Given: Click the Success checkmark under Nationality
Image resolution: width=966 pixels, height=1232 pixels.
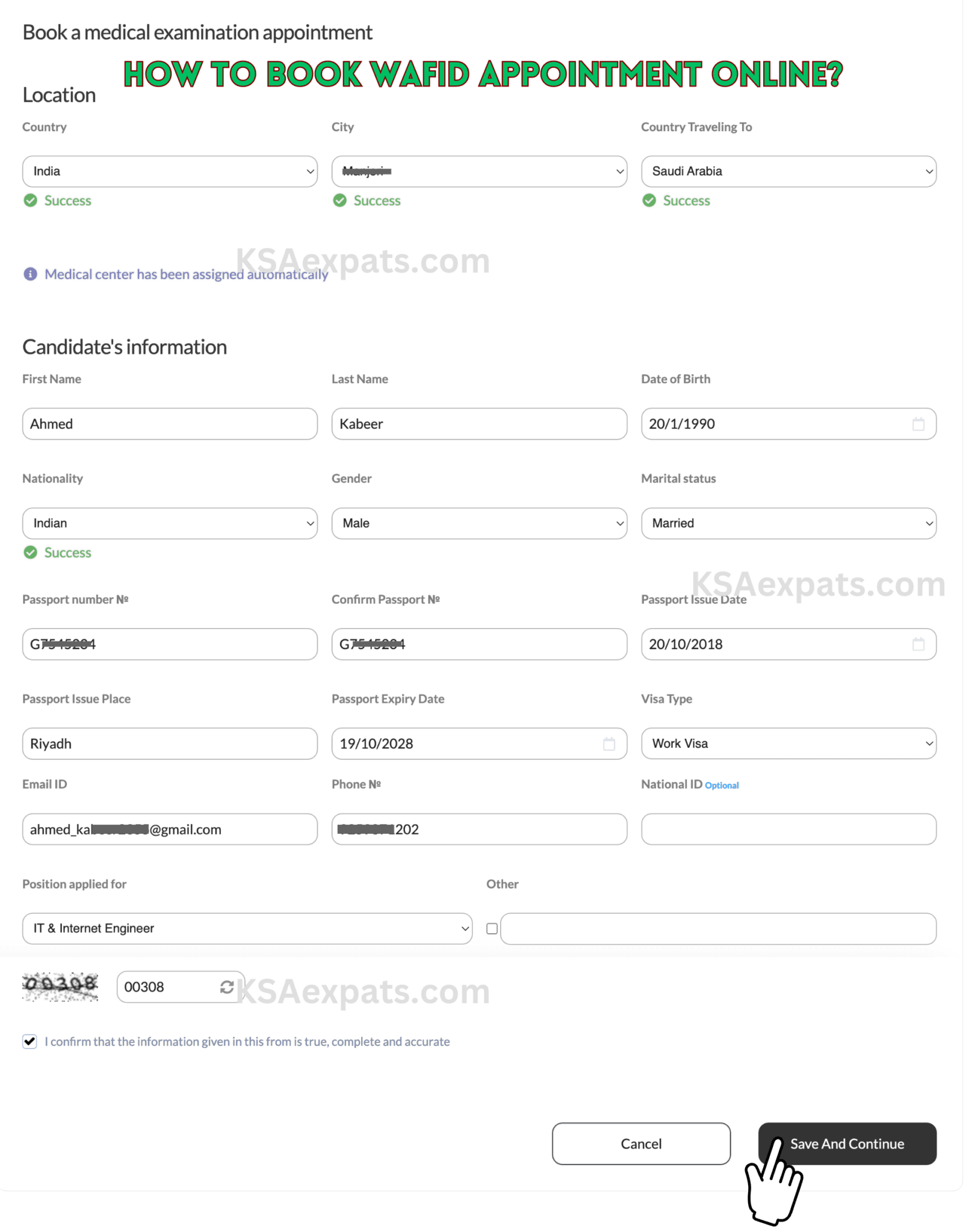Looking at the screenshot, I should coord(30,552).
